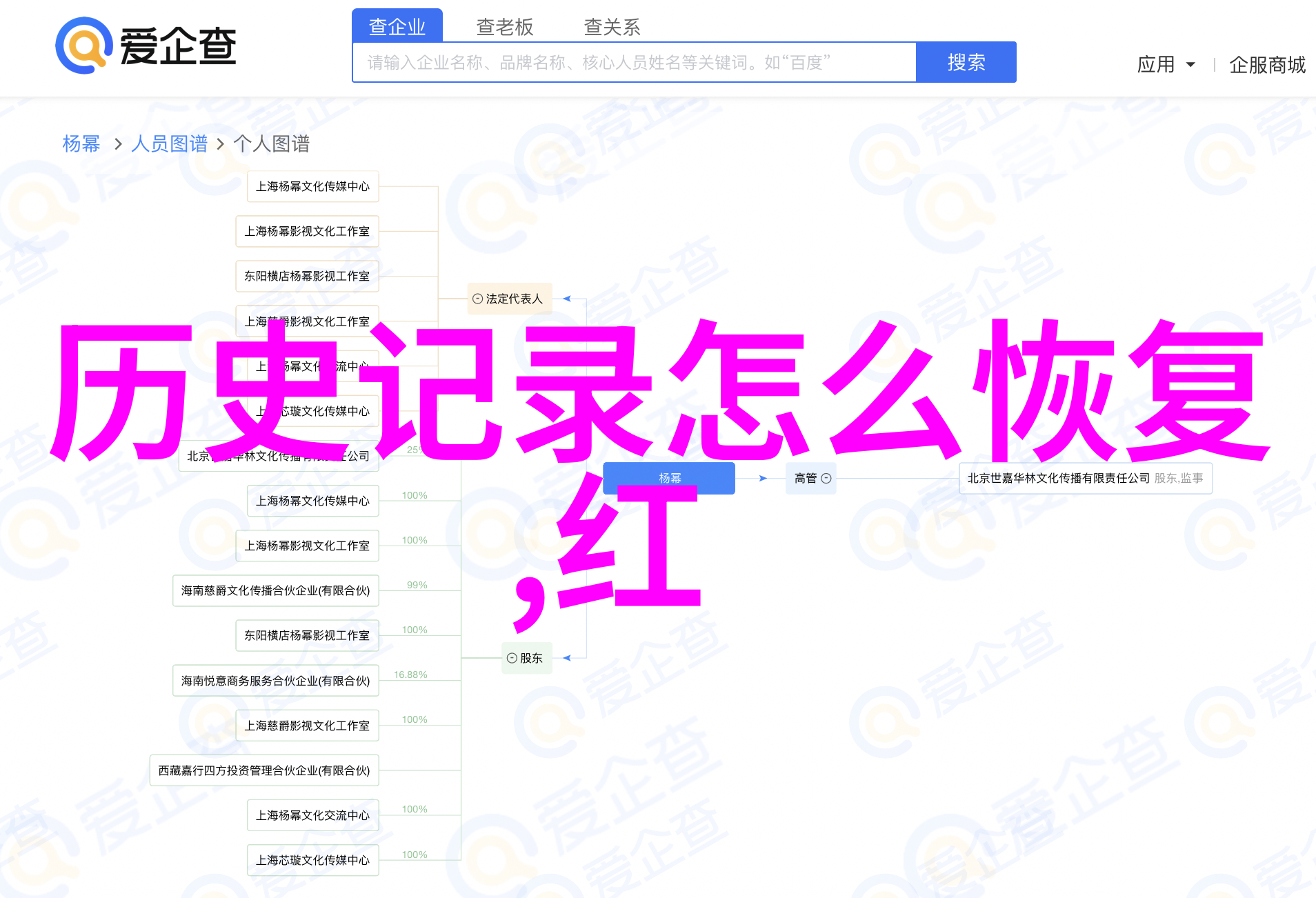Open top 上海杨幂影视文化工作室 legal representative node
1316x898 pixels.
coord(308,231)
